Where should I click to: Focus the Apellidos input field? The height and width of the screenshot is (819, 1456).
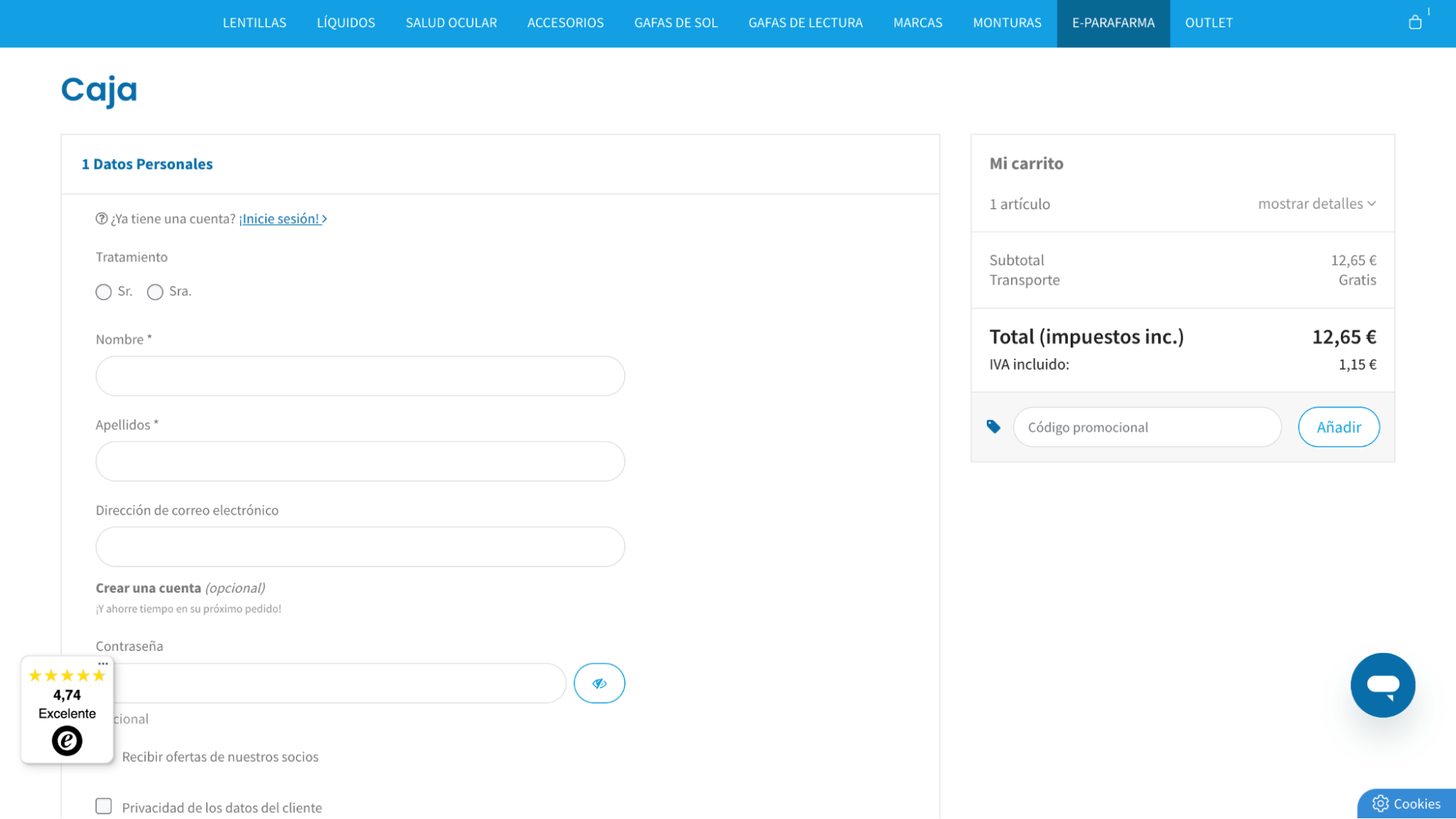[x=360, y=461]
